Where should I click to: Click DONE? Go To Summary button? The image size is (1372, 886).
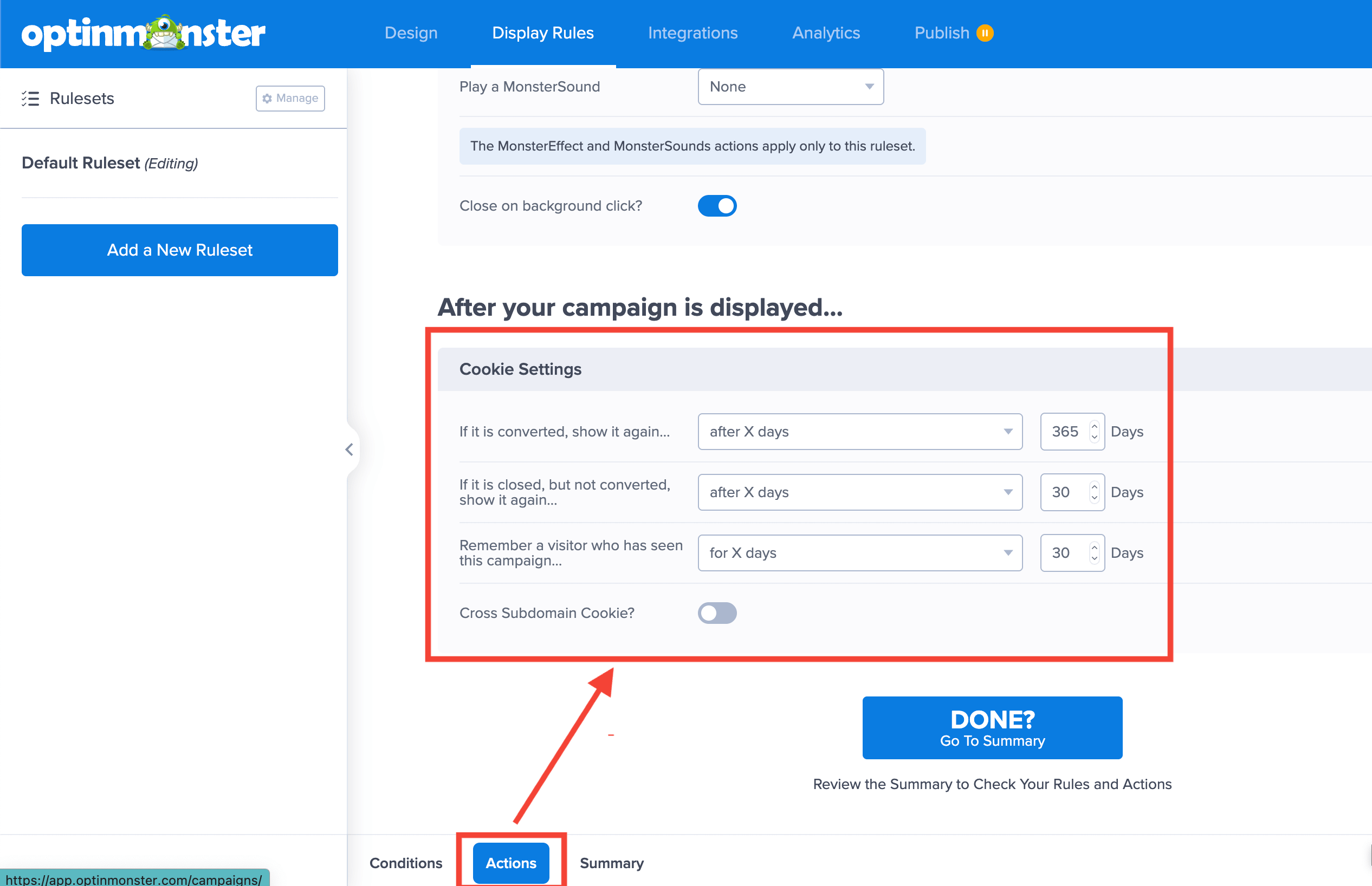(x=992, y=728)
